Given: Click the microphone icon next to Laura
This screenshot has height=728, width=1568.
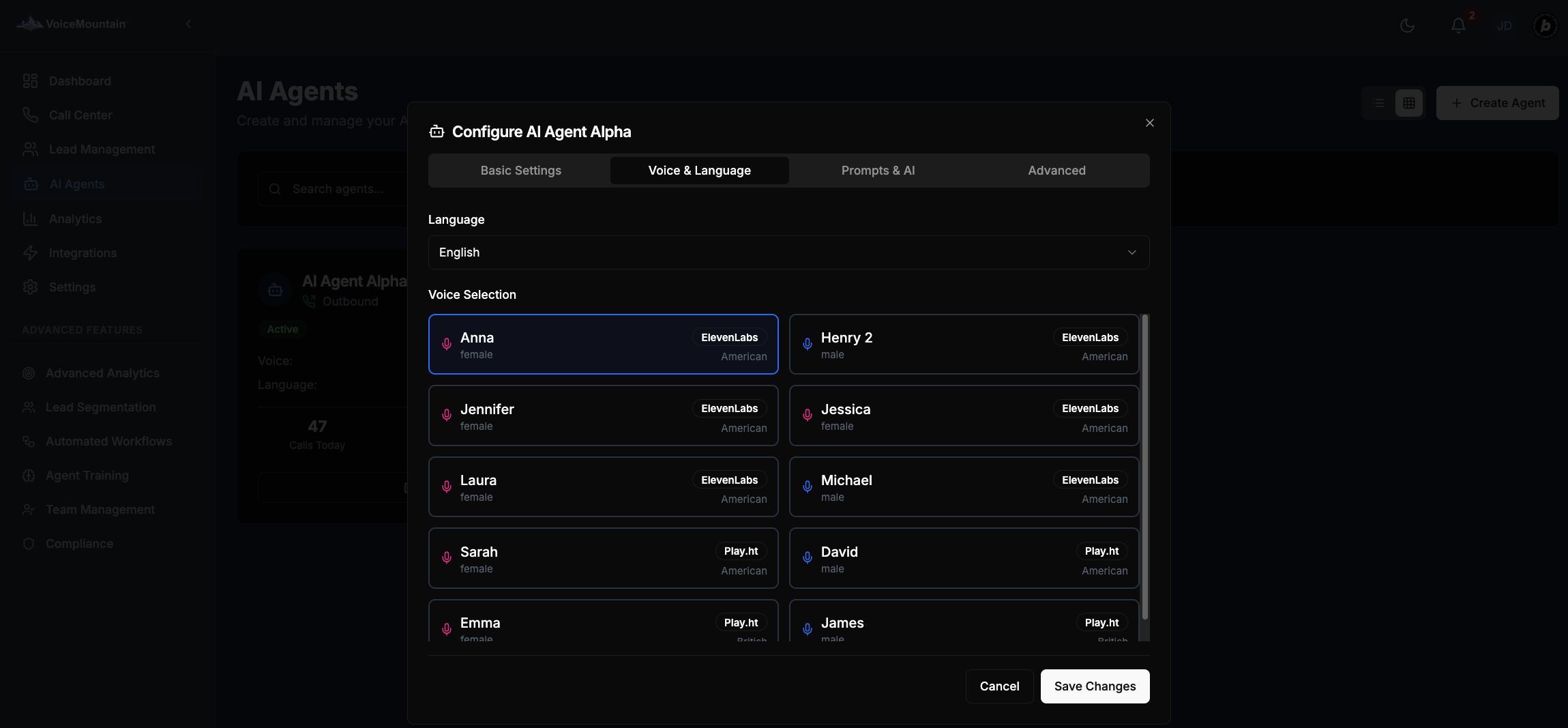Looking at the screenshot, I should tap(447, 486).
